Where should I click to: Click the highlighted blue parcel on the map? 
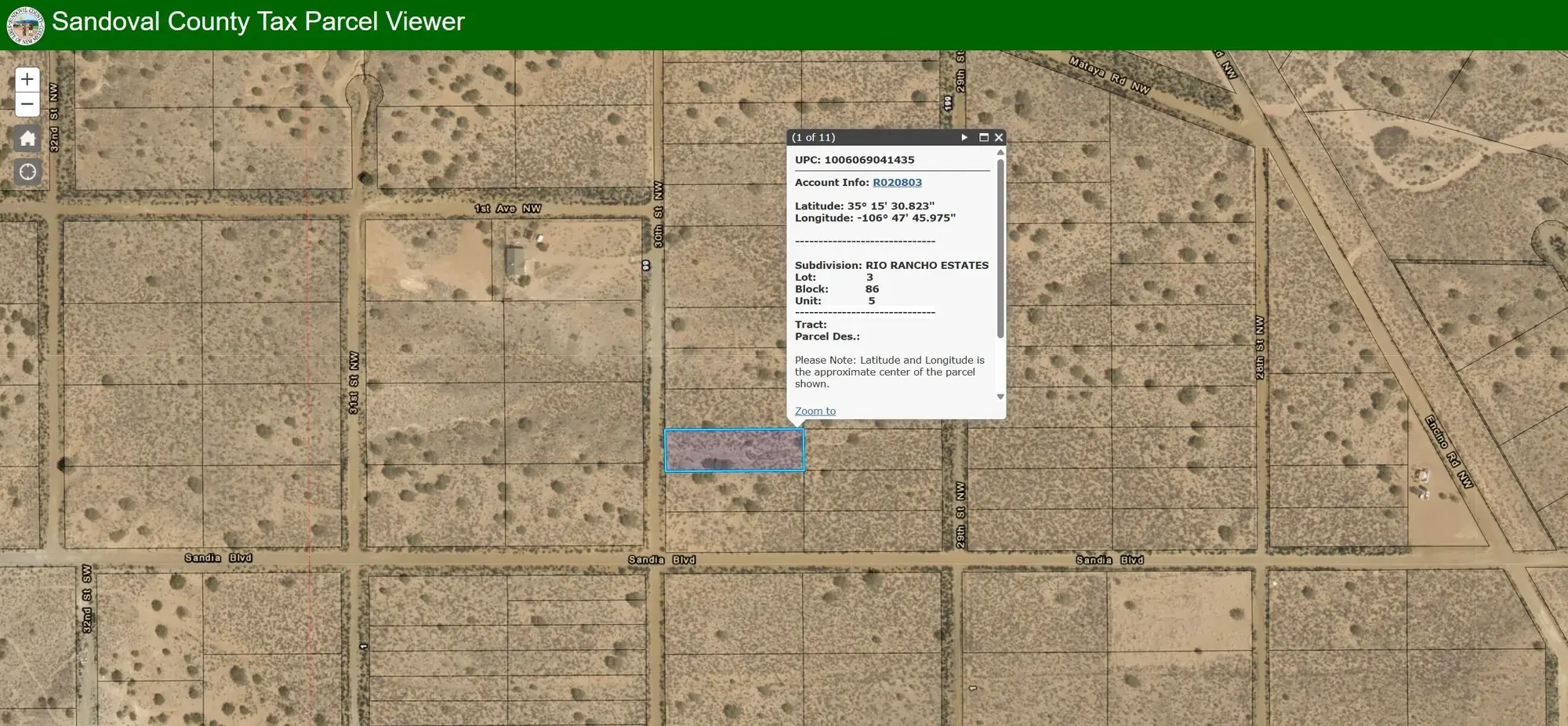[734, 450]
